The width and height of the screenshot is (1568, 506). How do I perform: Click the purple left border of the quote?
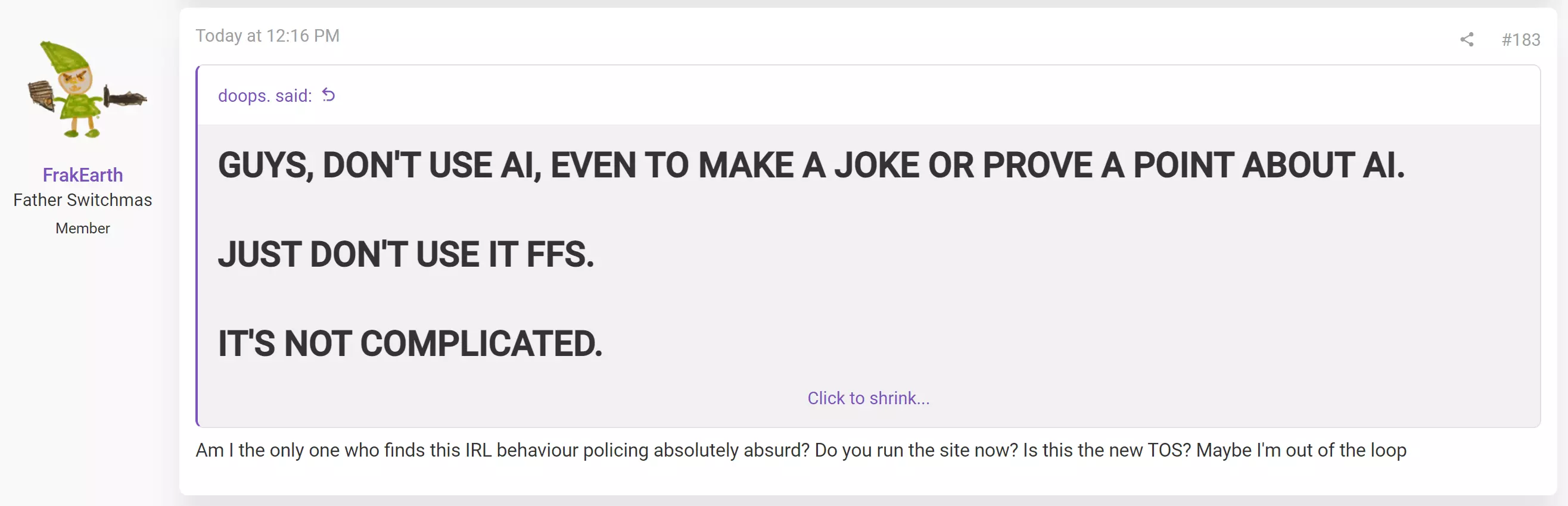[x=197, y=246]
